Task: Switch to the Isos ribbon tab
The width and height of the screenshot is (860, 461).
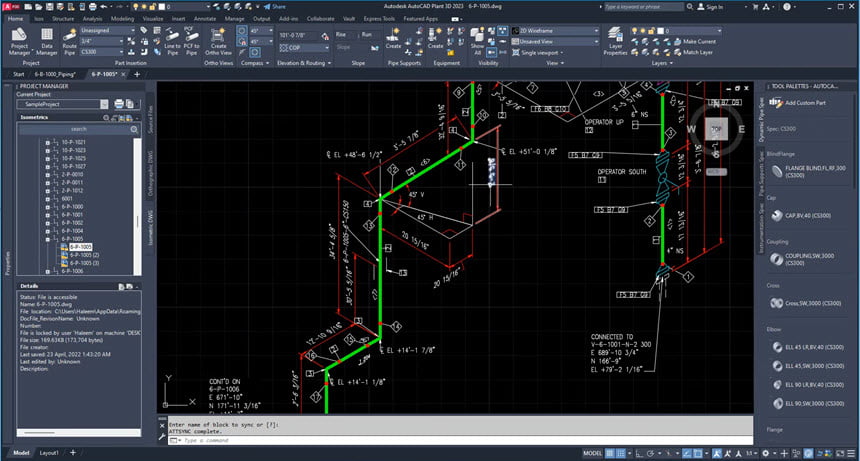Action: [39, 19]
